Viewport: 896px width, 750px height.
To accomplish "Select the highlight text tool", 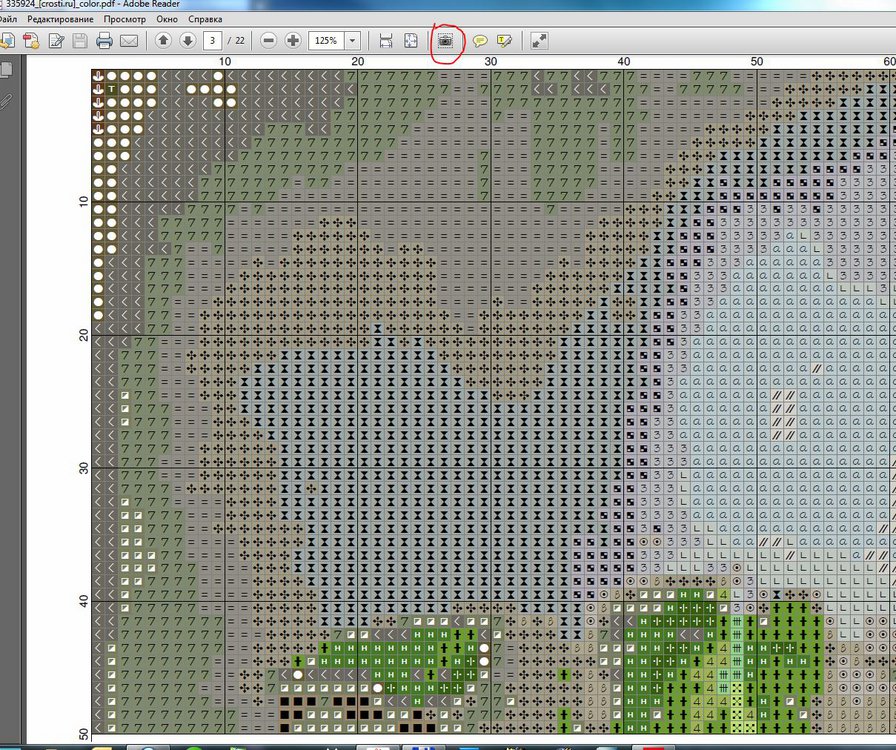I will click(504, 41).
